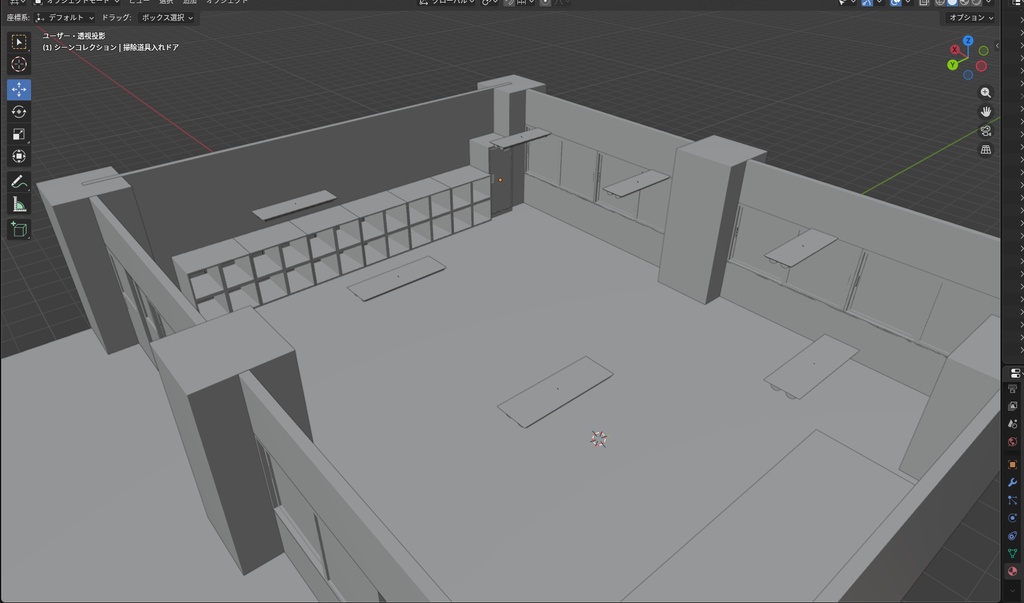The image size is (1024, 603).
Task: Open the オブジェクトモード mode dropdown
Action: point(76,2)
